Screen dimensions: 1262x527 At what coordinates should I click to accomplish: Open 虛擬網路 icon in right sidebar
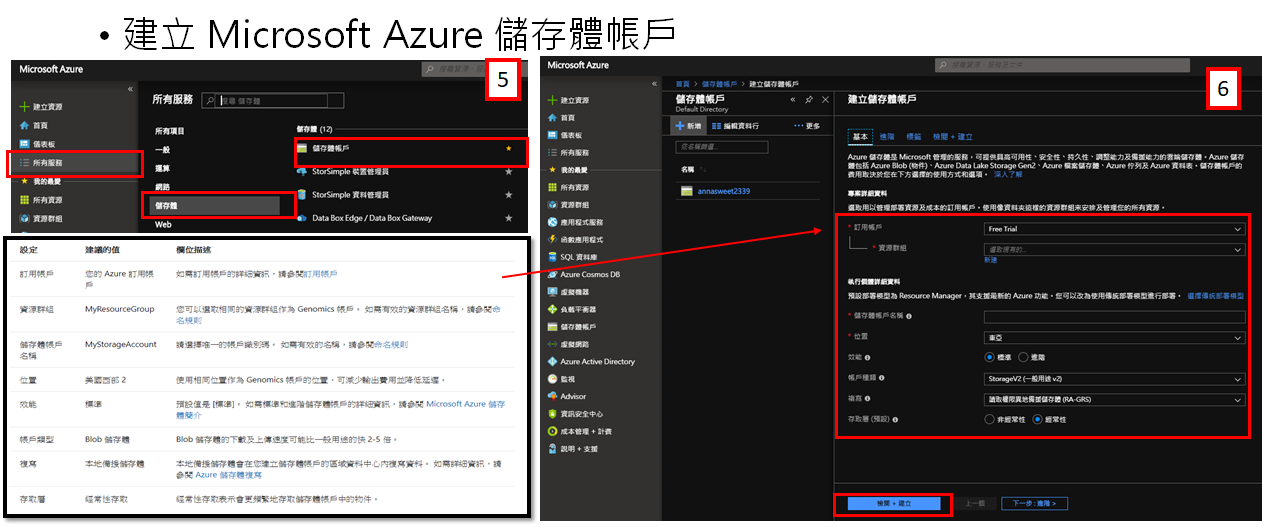point(552,344)
